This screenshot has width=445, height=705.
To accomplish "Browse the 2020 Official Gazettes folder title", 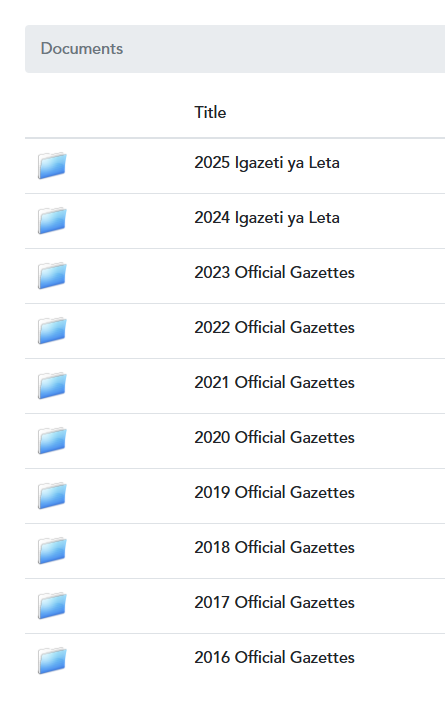I will click(274, 437).
